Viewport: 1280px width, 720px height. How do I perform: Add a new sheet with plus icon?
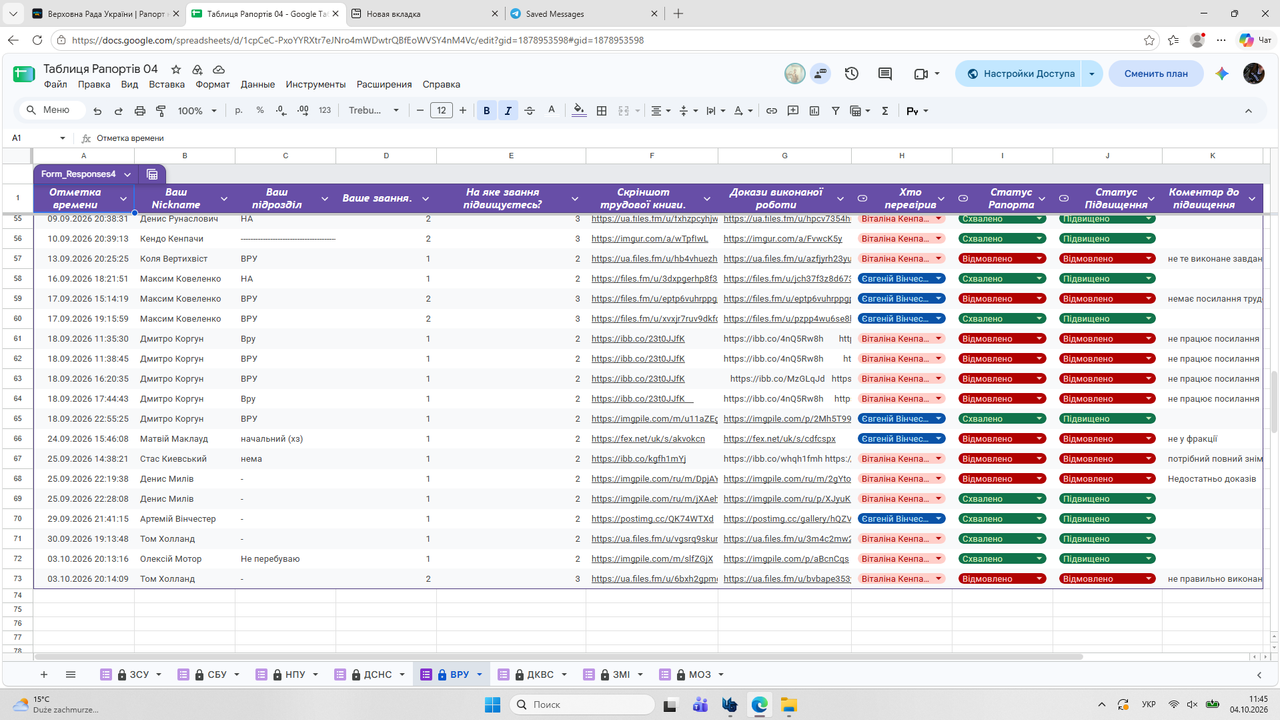tap(43, 675)
